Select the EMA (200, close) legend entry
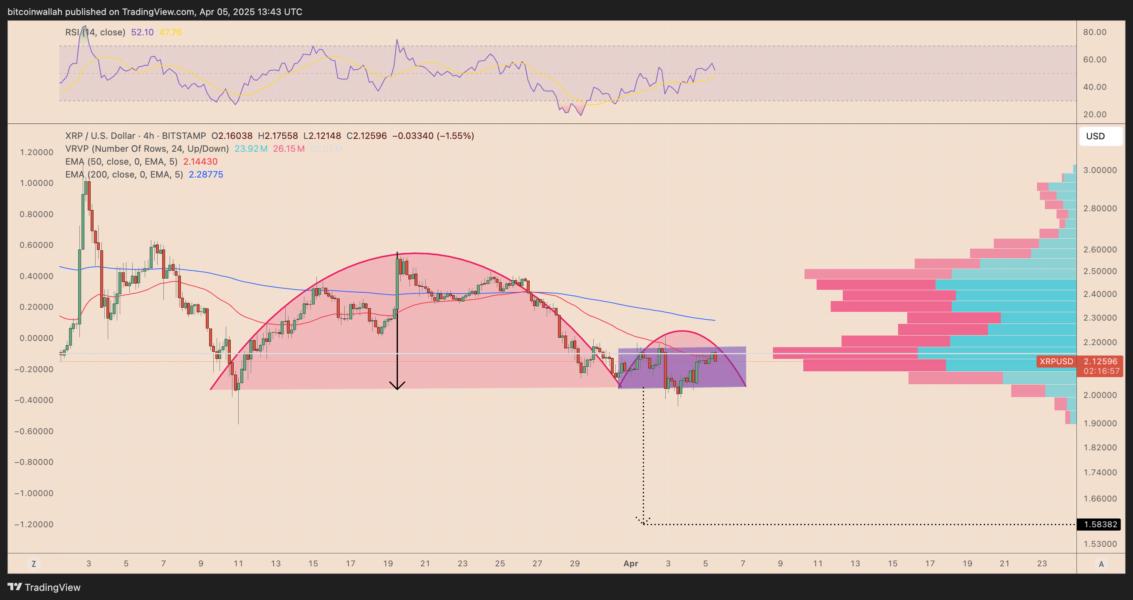1133x600 pixels. (x=126, y=175)
